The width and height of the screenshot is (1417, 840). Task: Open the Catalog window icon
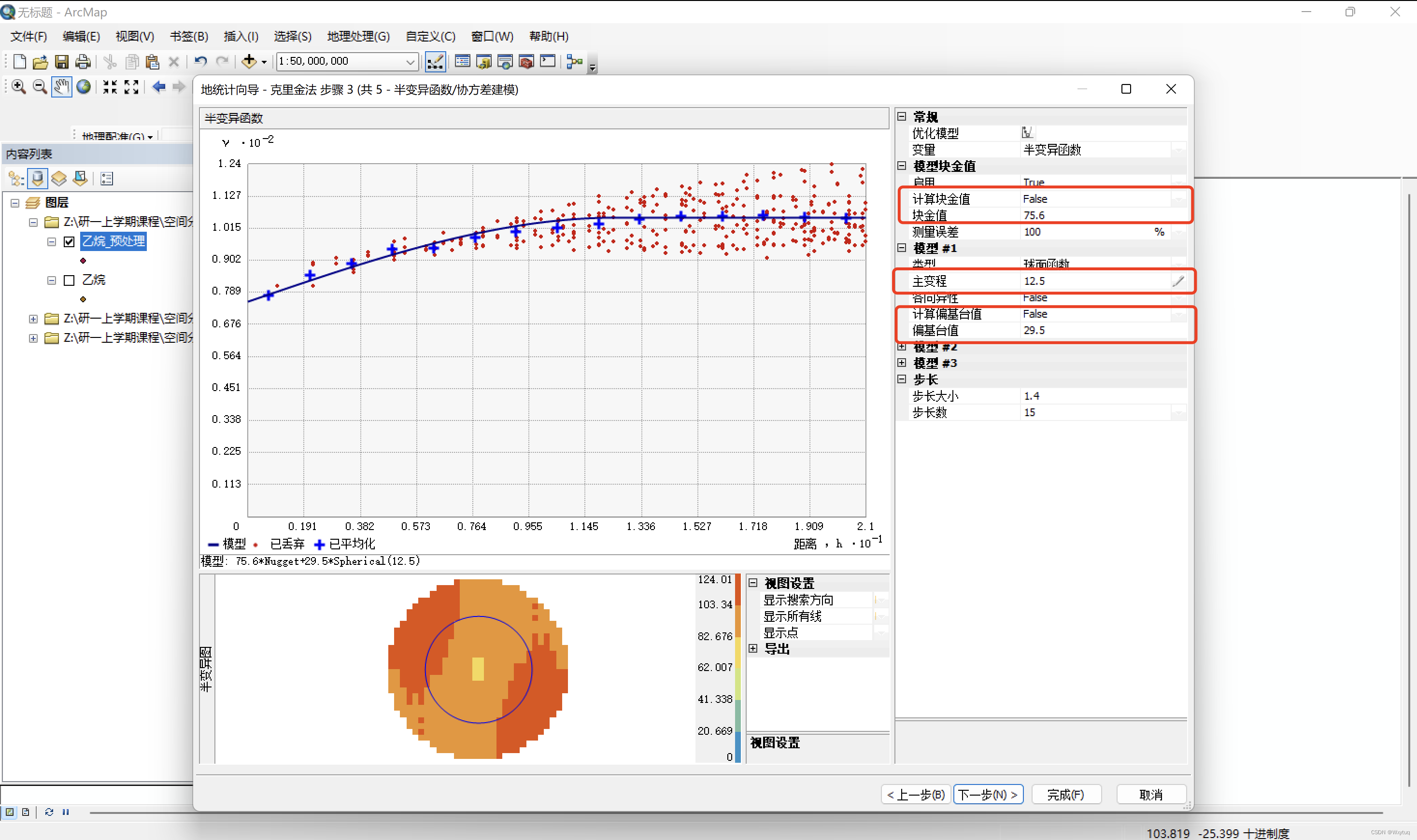(x=484, y=61)
